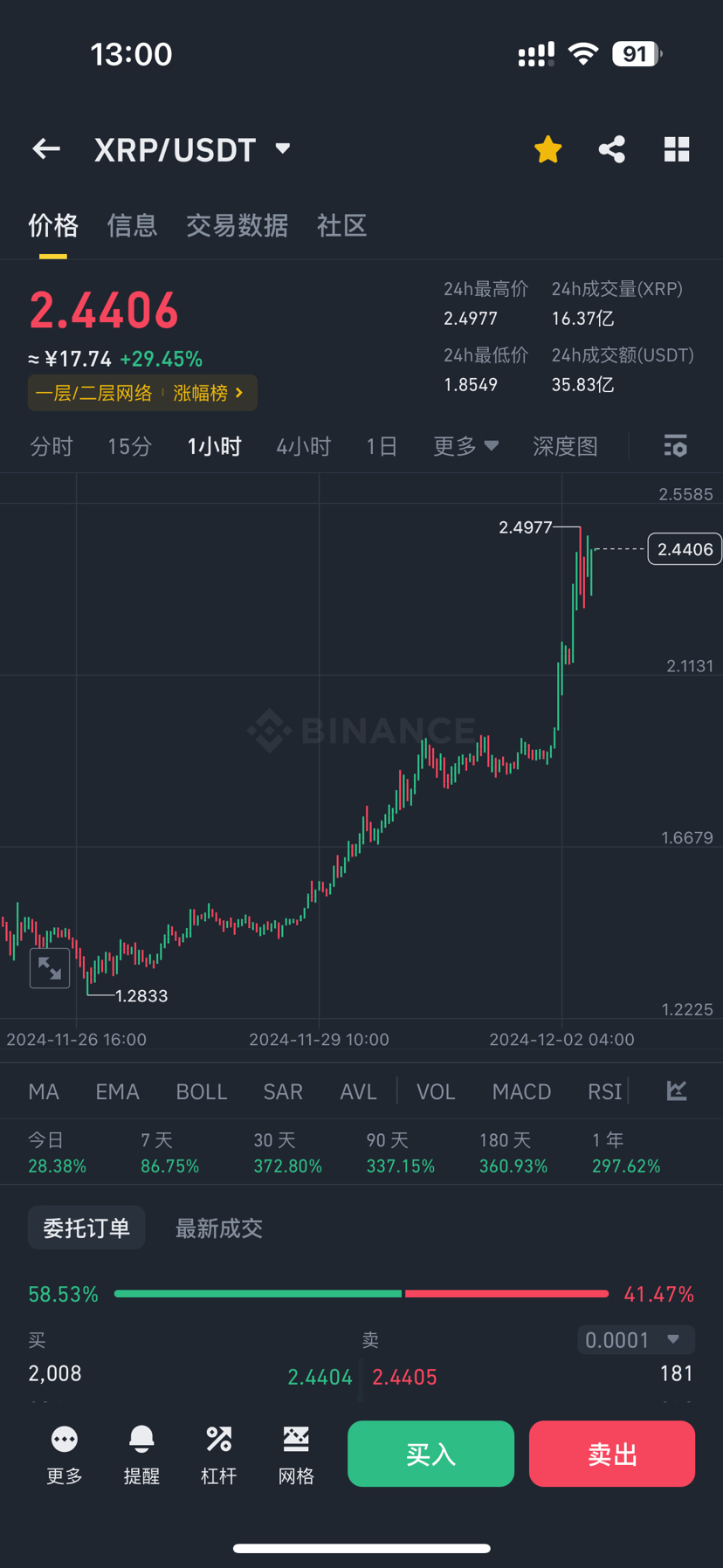This screenshot has width=723, height=1568.
Task: Tap the back arrow icon
Action: 46,149
